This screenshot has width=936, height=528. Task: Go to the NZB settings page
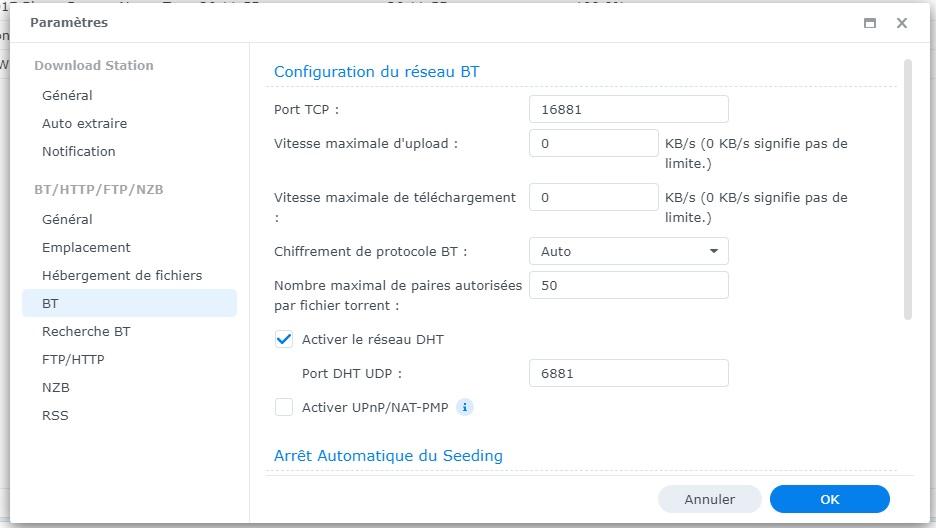pyautogui.click(x=56, y=387)
